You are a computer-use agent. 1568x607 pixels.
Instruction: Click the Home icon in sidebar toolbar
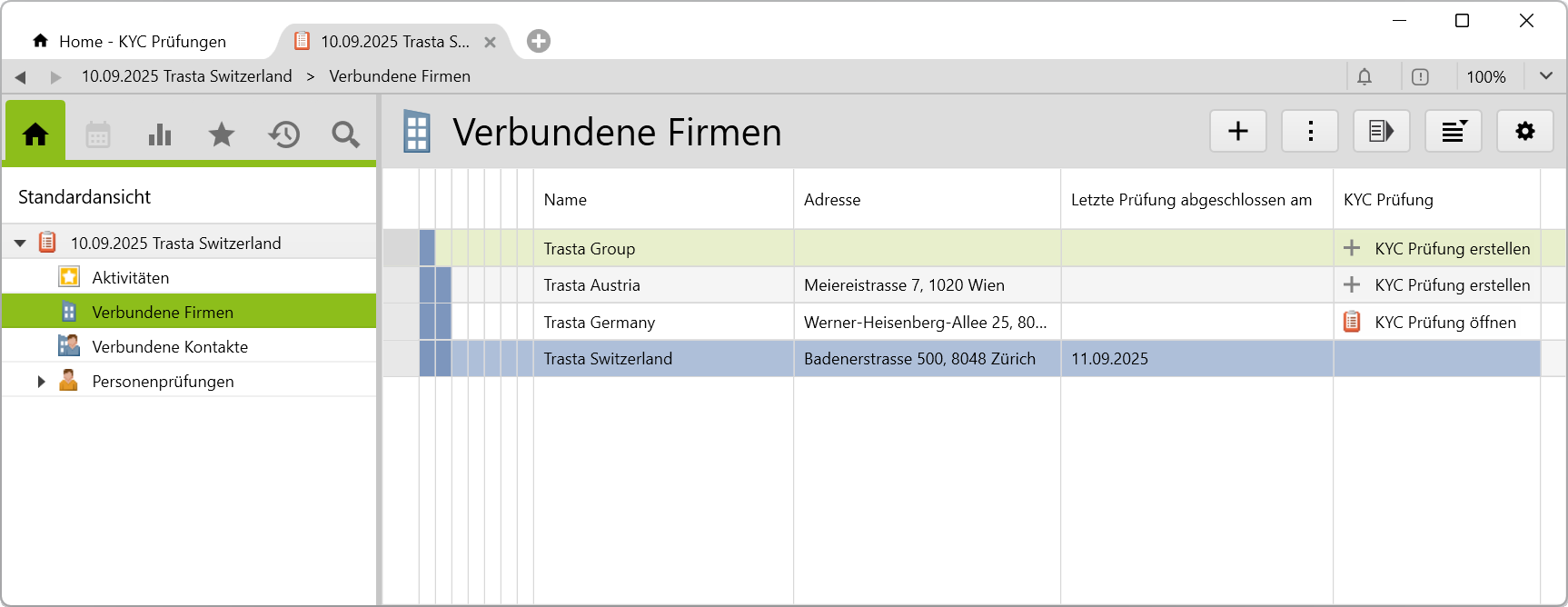pos(35,134)
